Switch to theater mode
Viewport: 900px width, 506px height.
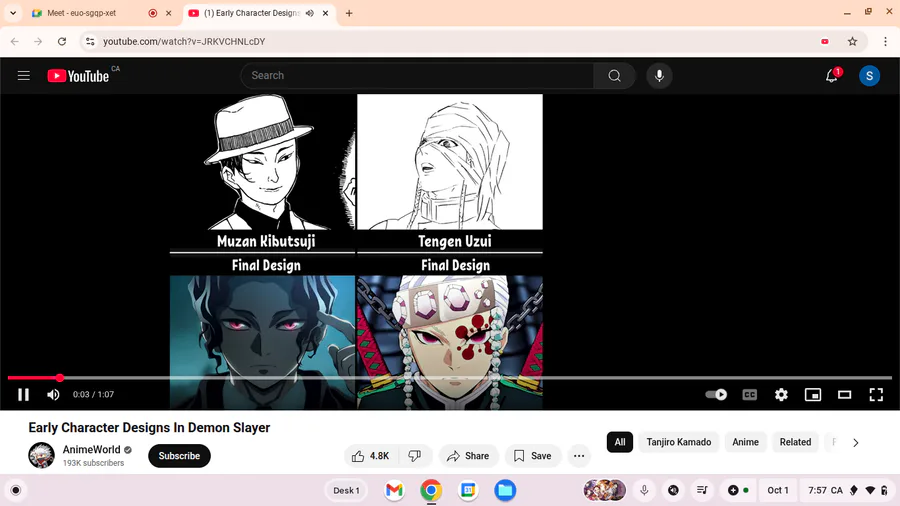(844, 395)
